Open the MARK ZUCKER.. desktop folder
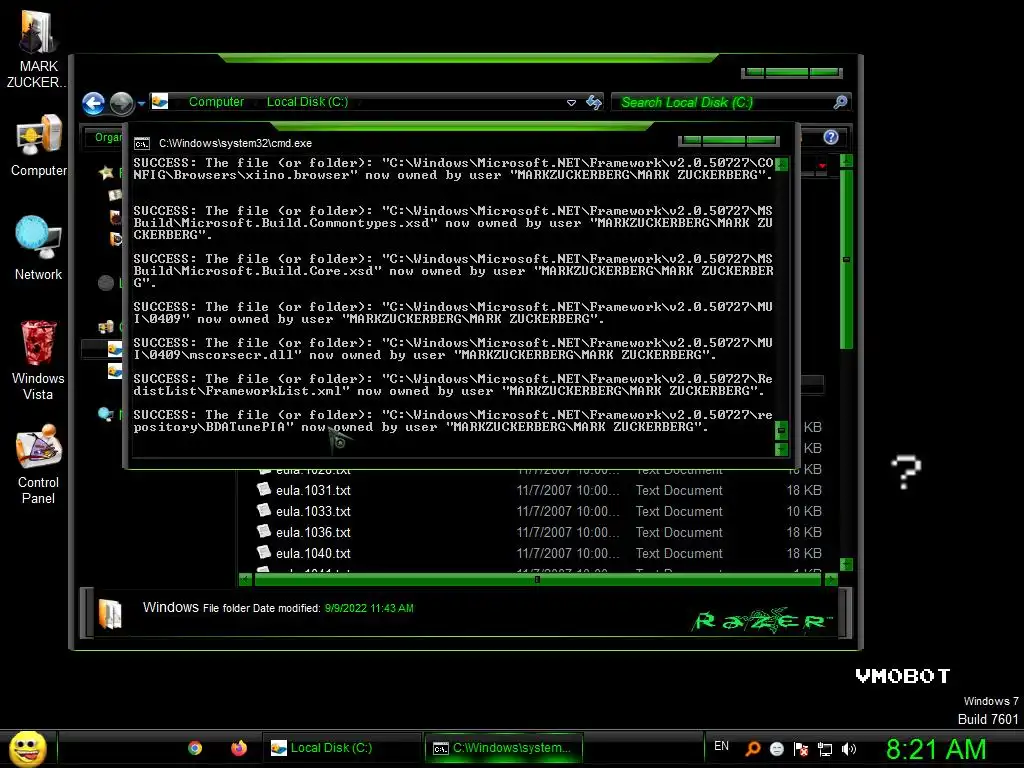 coord(38,49)
